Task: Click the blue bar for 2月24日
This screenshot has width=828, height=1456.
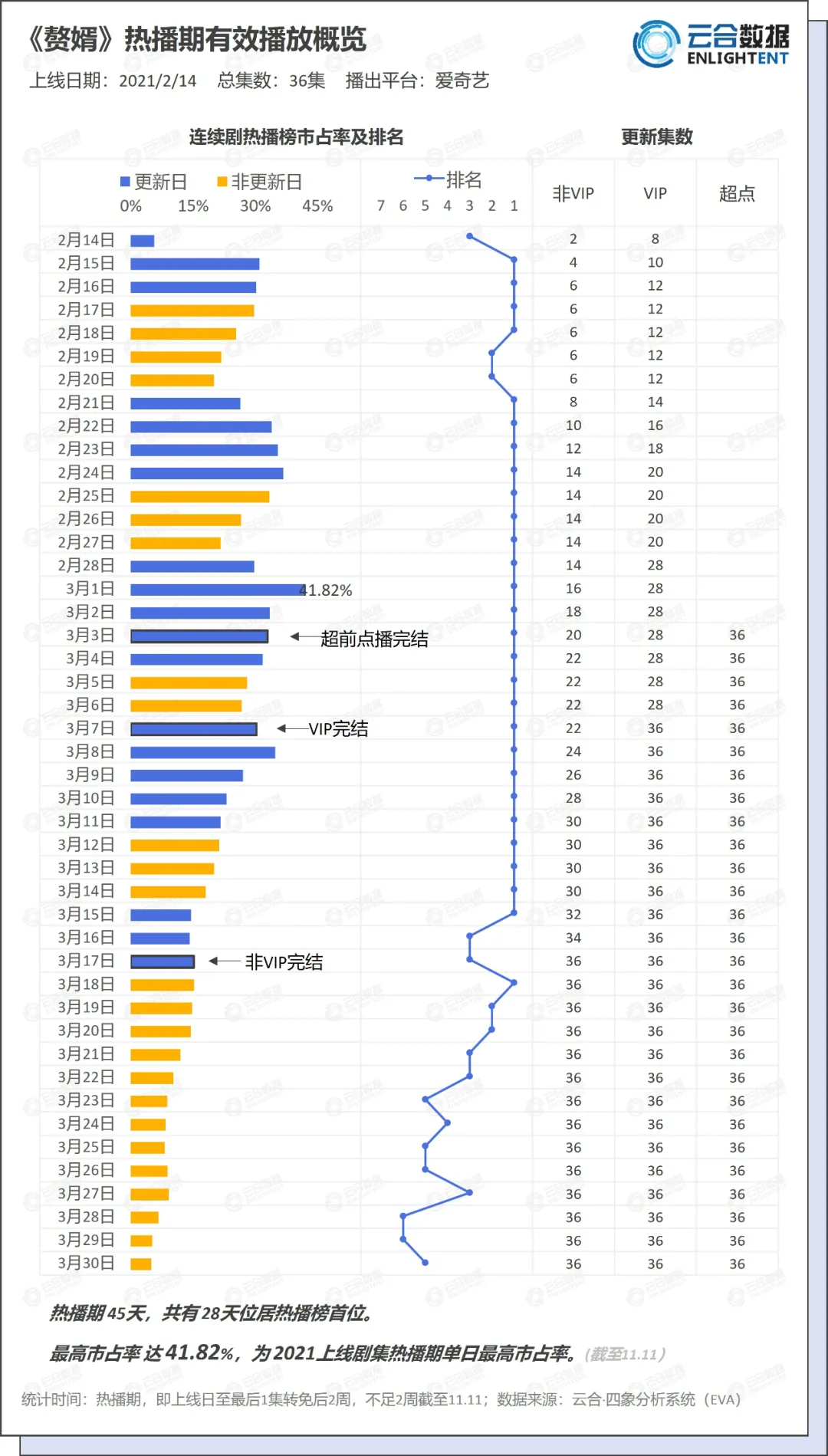Action: click(207, 474)
